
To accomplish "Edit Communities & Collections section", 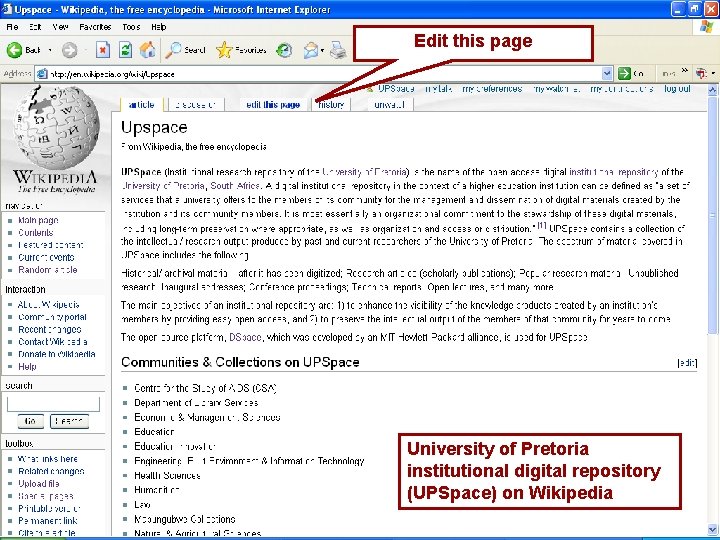I will 687,363.
